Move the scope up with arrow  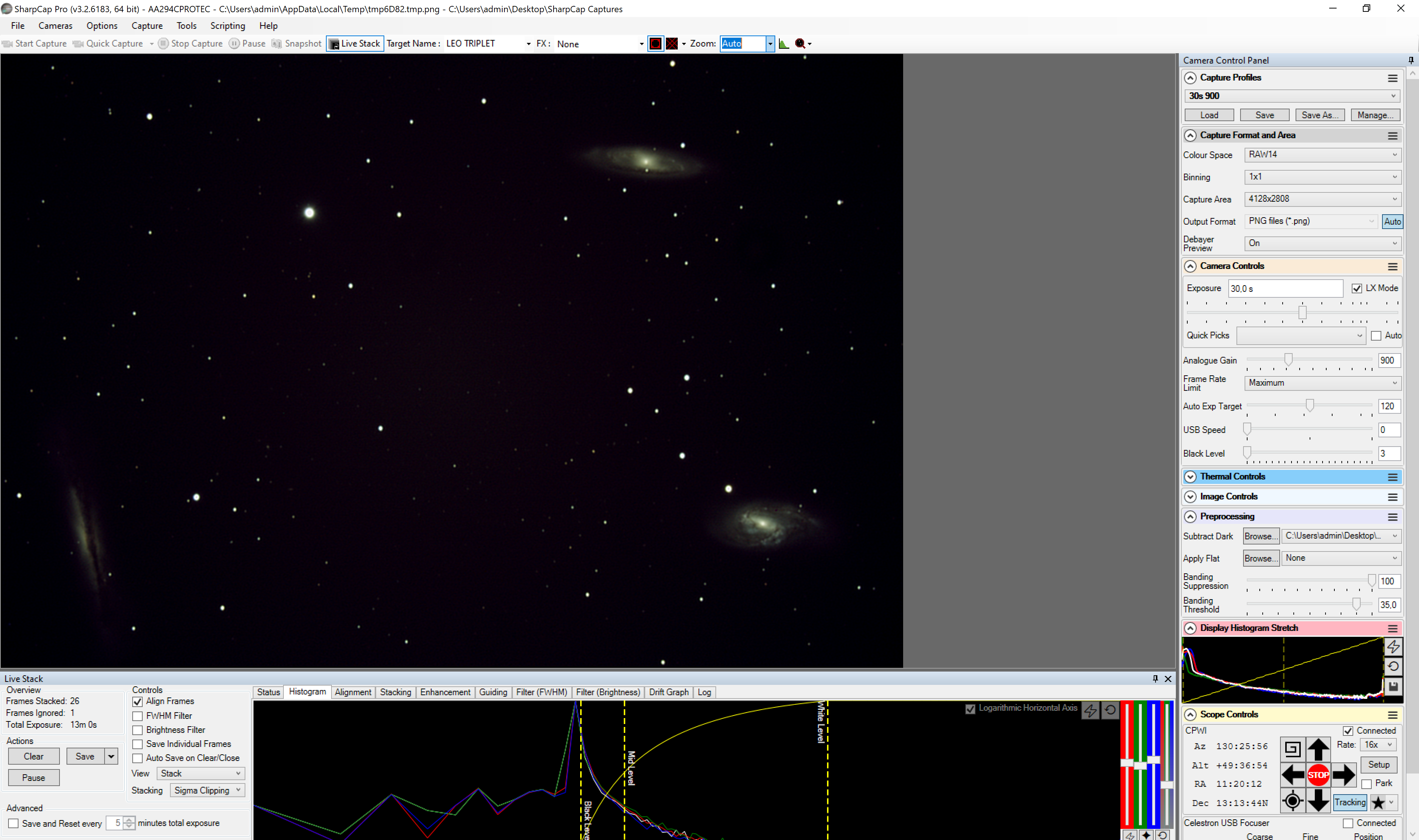coord(1318,749)
